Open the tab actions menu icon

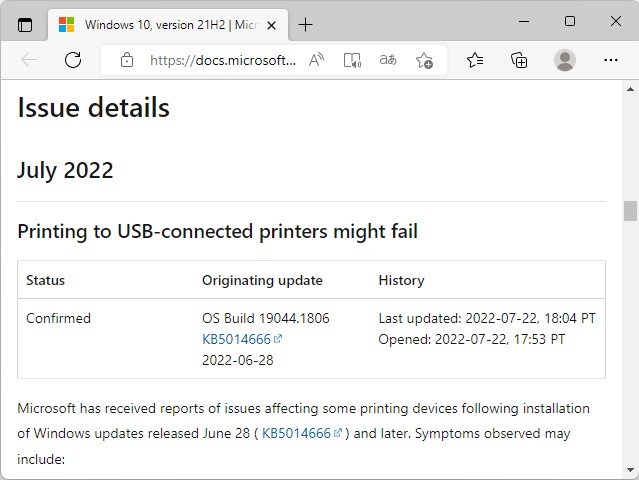pyautogui.click(x=25, y=24)
